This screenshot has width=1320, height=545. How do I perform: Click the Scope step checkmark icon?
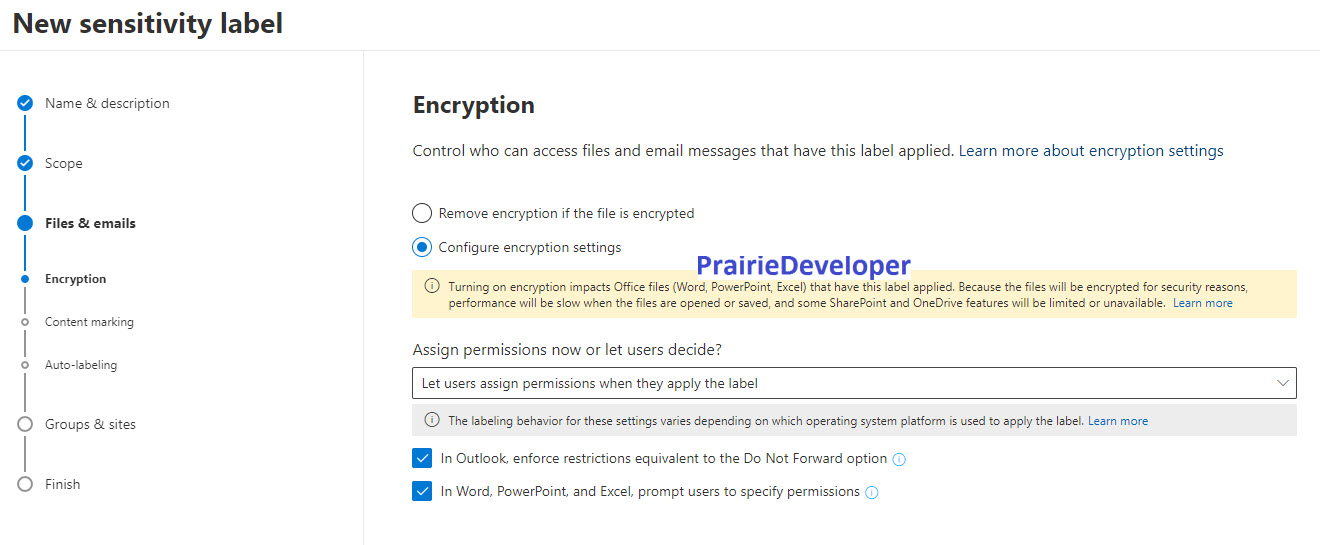pos(25,163)
